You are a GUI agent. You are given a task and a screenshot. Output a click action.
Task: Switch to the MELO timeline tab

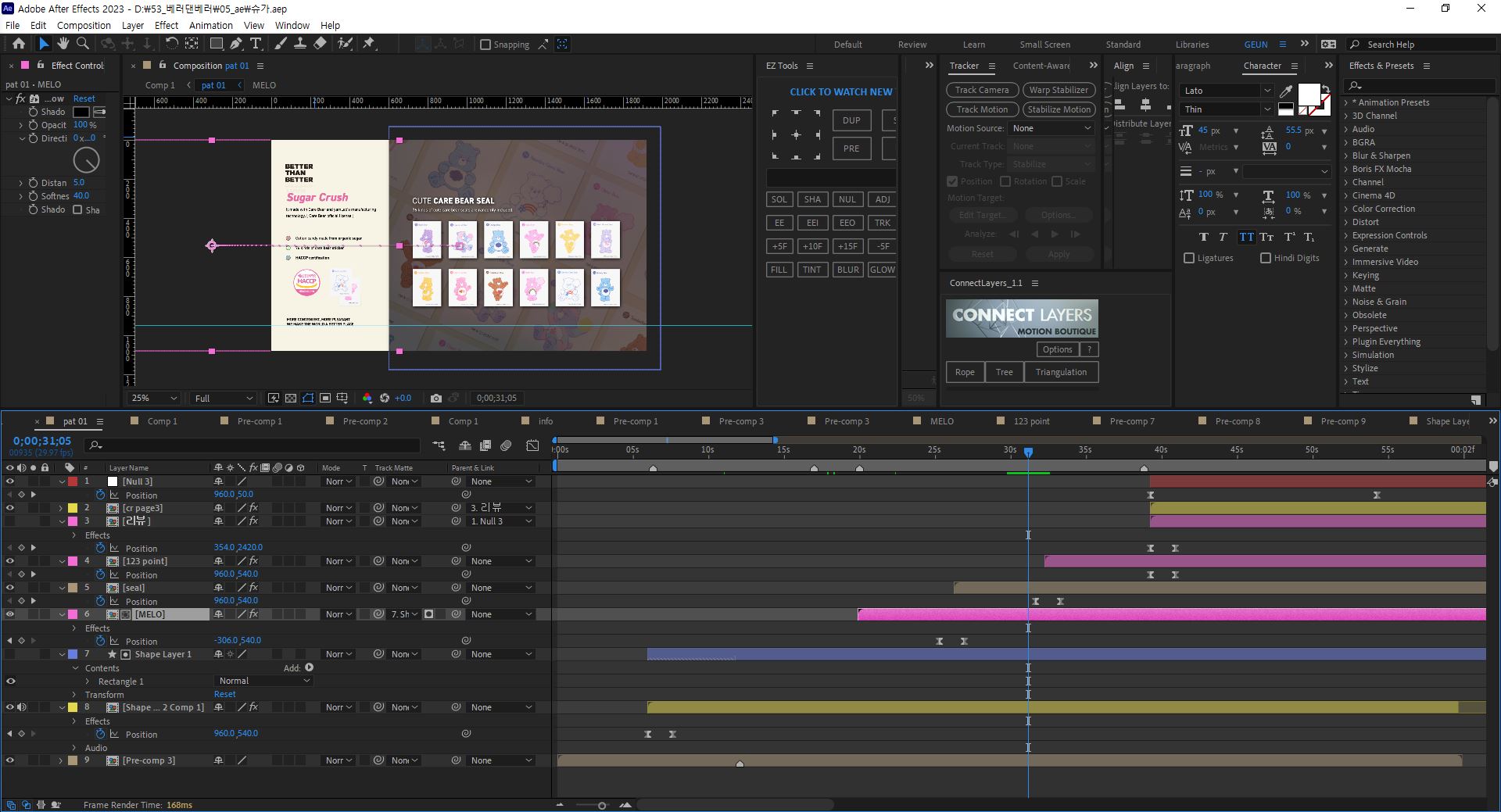click(x=941, y=421)
